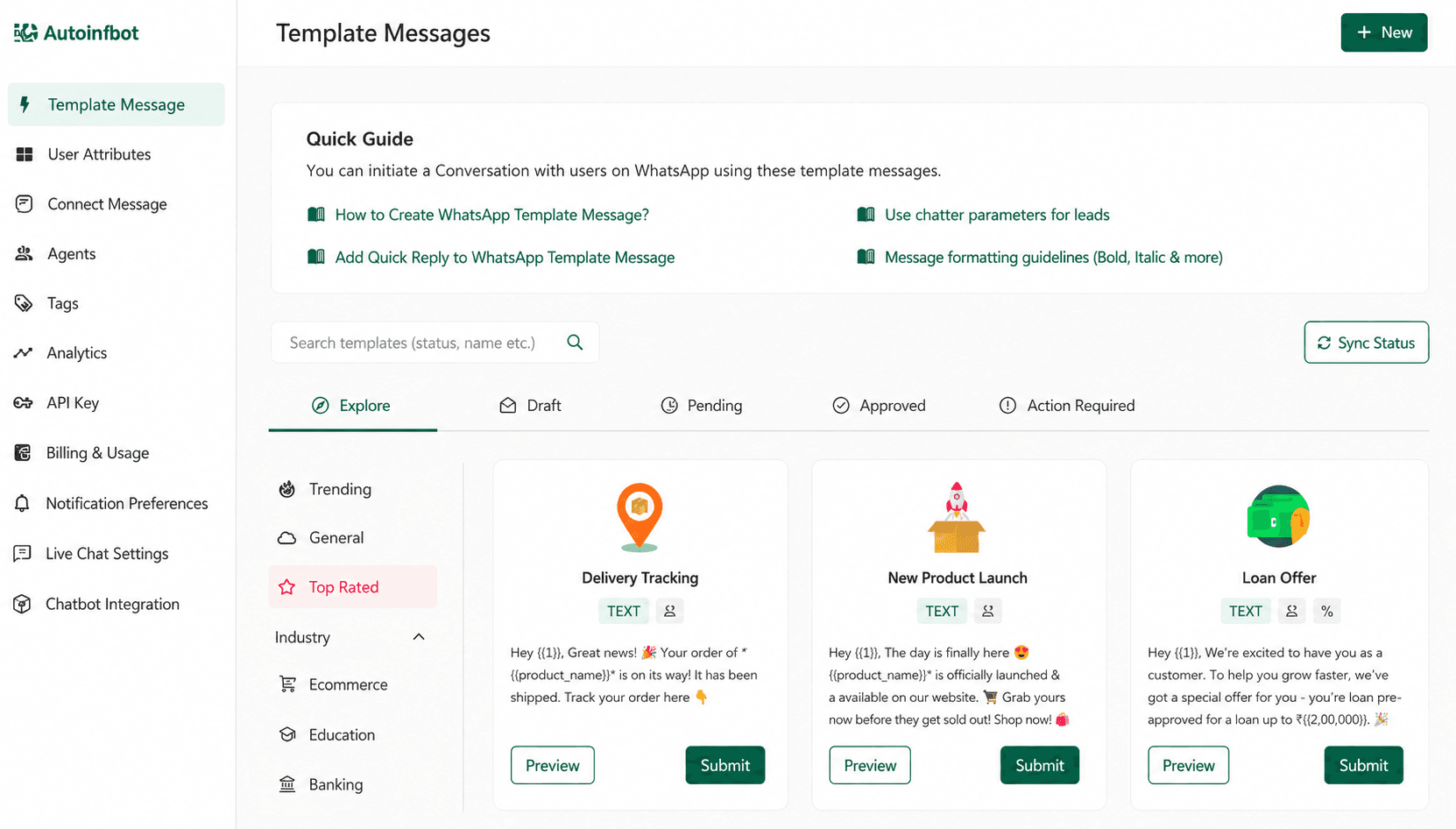Click the TEXT badge on New Product Launch card
This screenshot has height=829, width=1456.
tap(942, 611)
